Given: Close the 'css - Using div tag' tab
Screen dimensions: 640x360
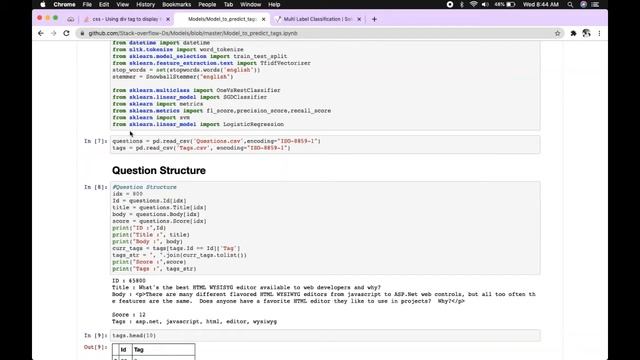Looking at the screenshot, I should [x=168, y=19].
